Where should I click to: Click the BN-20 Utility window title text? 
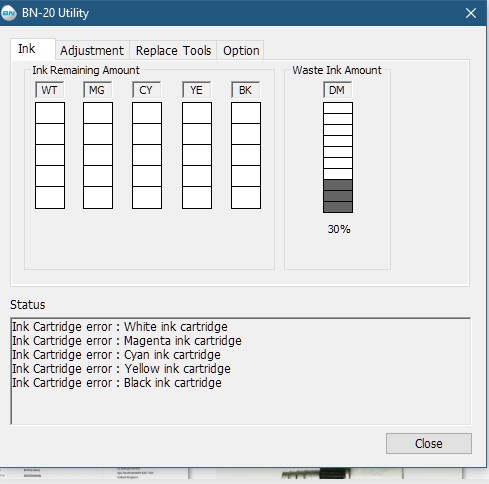point(55,13)
